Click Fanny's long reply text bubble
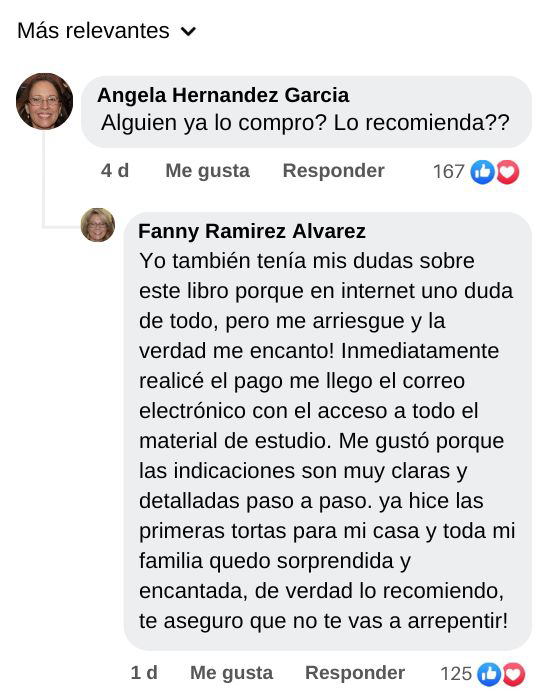The height and width of the screenshot is (700, 550). (x=328, y=441)
